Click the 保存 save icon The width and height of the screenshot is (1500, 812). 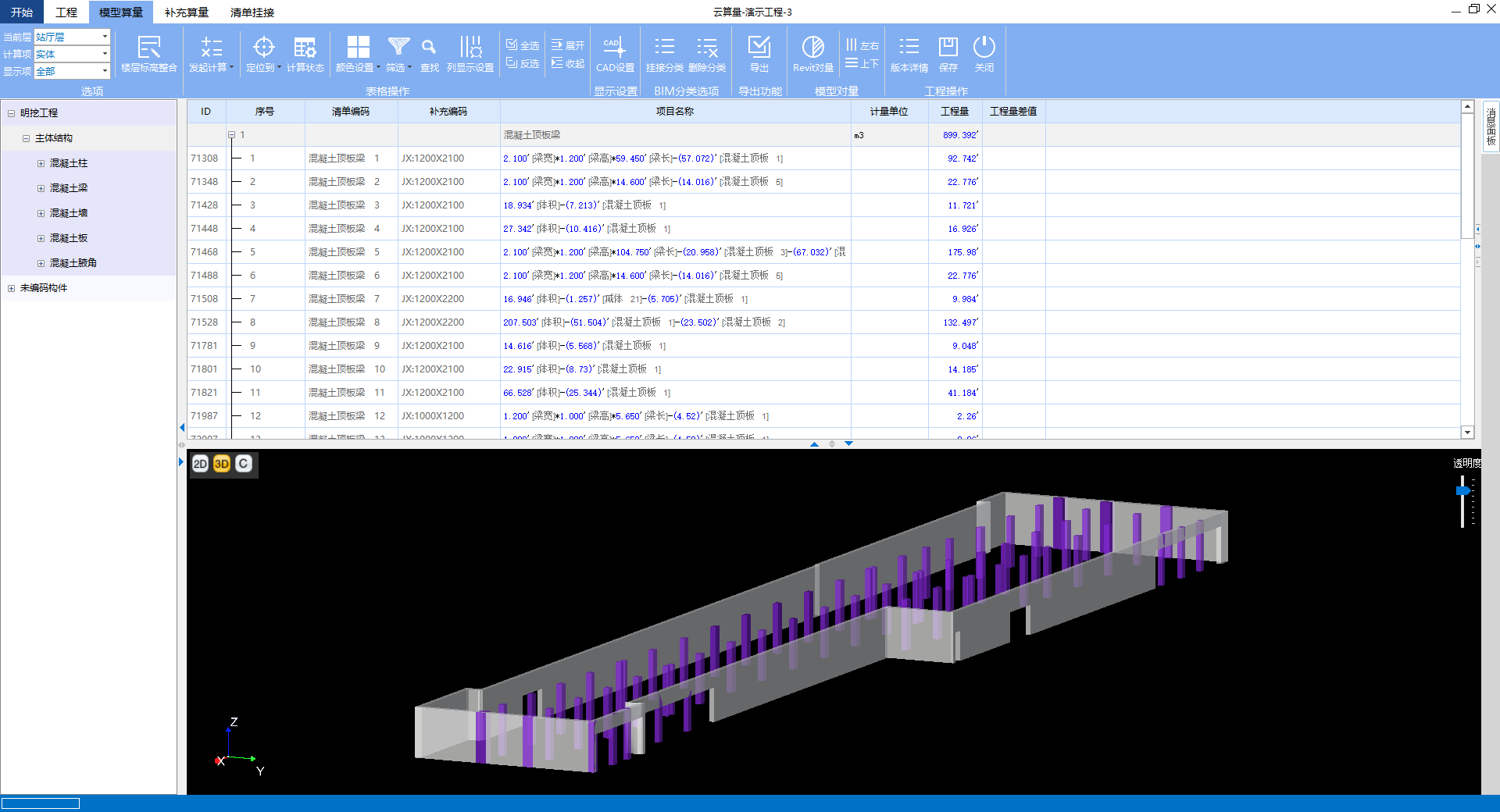[948, 53]
